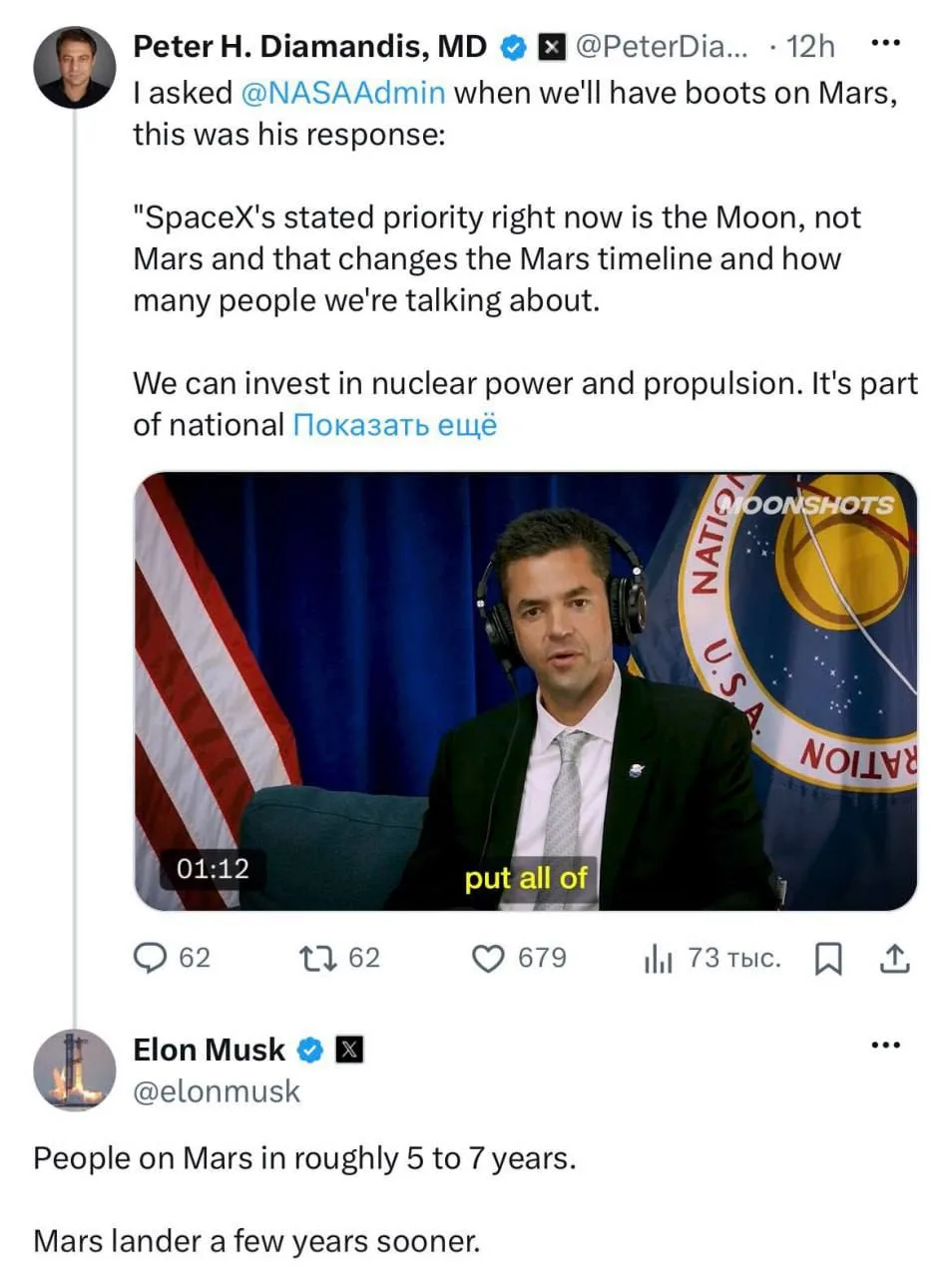Open three-dot menu on Diamandis post
The height and width of the screenshot is (1277, 952).
(x=885, y=43)
